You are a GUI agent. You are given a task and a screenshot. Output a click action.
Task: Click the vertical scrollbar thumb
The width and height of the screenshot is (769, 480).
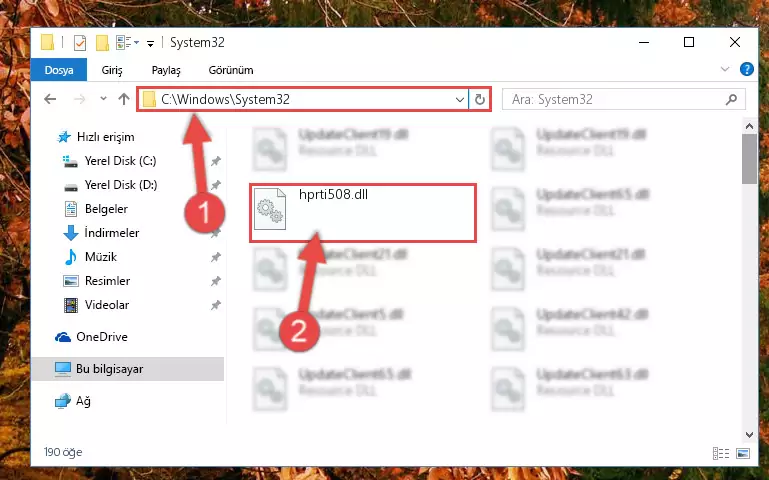[x=749, y=158]
